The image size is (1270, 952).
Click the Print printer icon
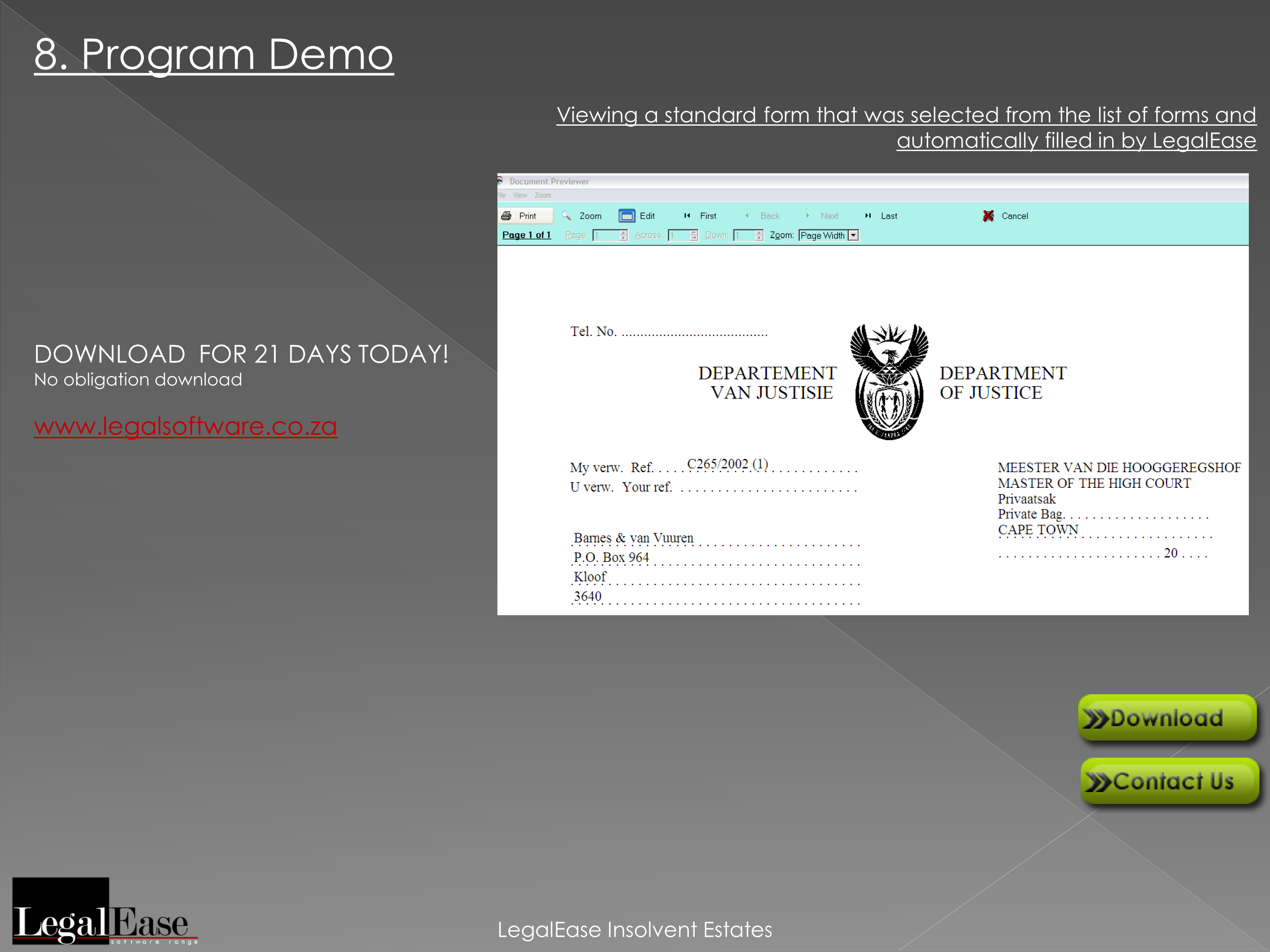(x=506, y=216)
